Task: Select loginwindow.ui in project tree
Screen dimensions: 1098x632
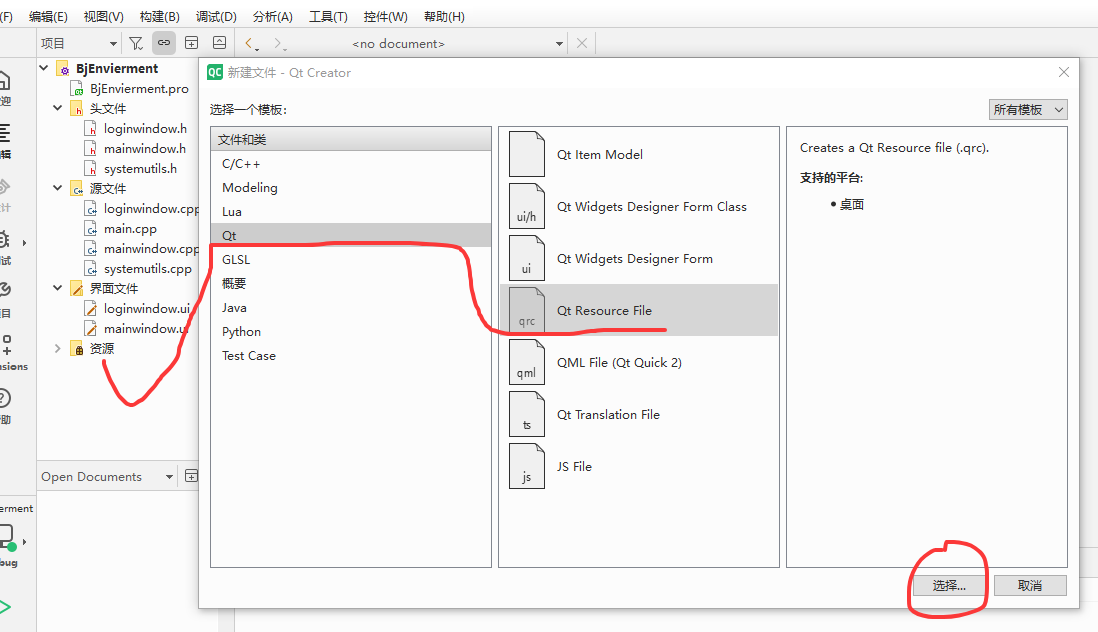Action: [x=147, y=308]
